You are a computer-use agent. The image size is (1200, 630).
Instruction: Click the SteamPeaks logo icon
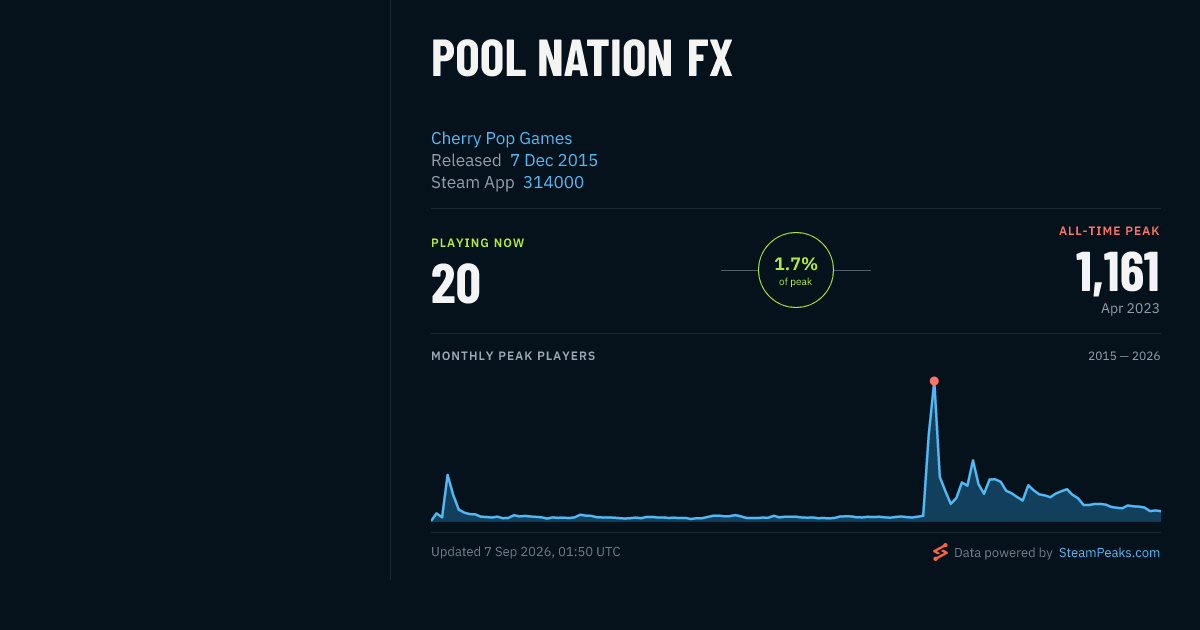pos(940,552)
